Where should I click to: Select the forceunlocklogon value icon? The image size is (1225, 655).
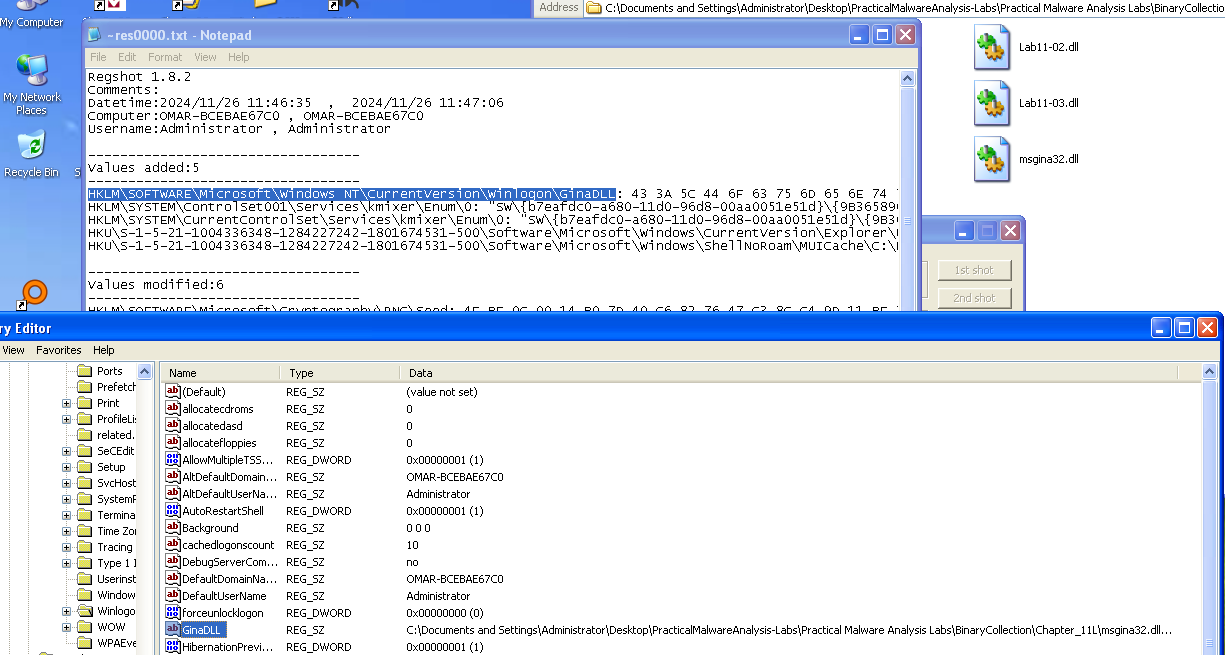[173, 613]
